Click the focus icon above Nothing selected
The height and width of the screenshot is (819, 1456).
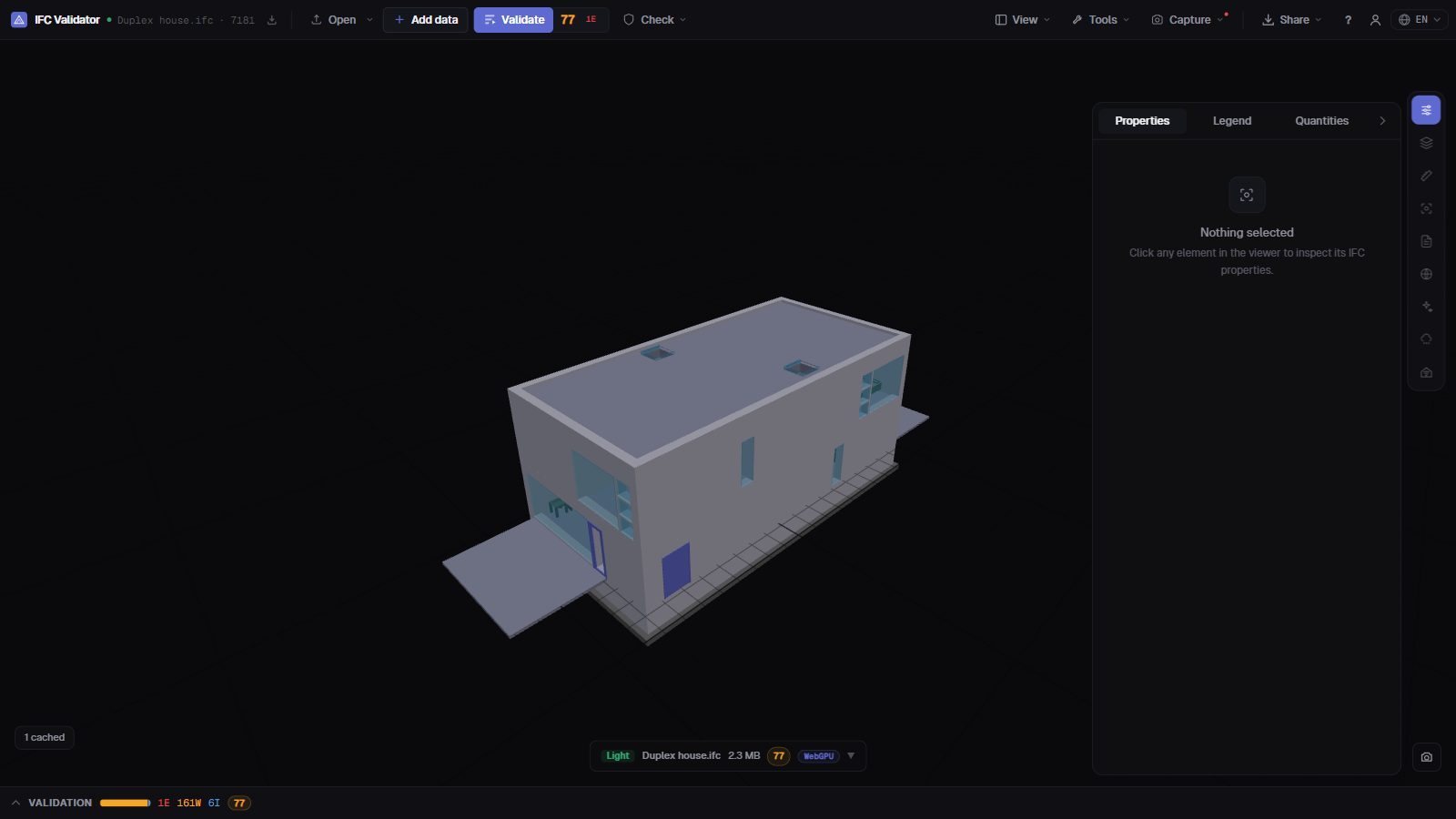point(1247,195)
